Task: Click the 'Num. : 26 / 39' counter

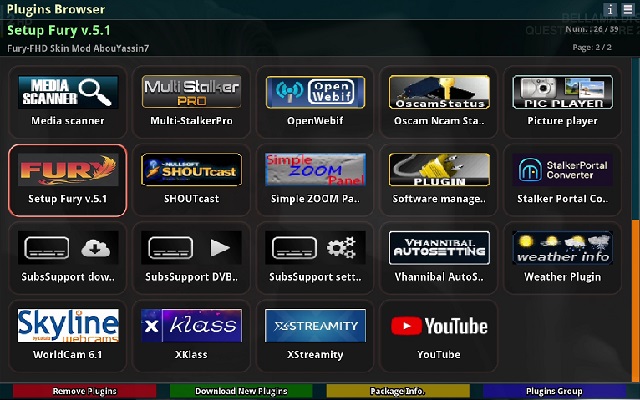Action: [x=591, y=29]
